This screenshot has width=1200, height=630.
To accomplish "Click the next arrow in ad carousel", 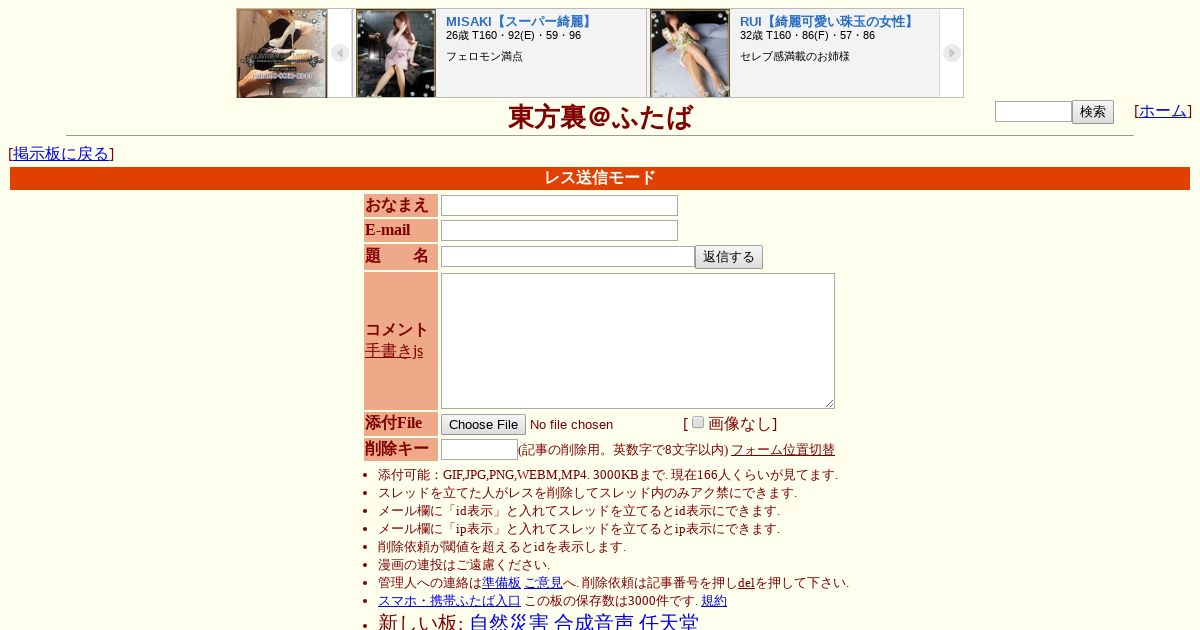I will (x=952, y=53).
